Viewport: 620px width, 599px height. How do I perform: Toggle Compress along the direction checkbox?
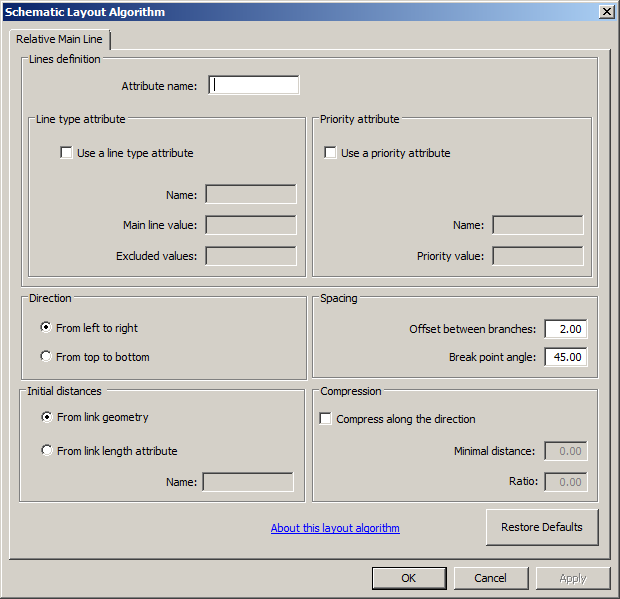[325, 419]
